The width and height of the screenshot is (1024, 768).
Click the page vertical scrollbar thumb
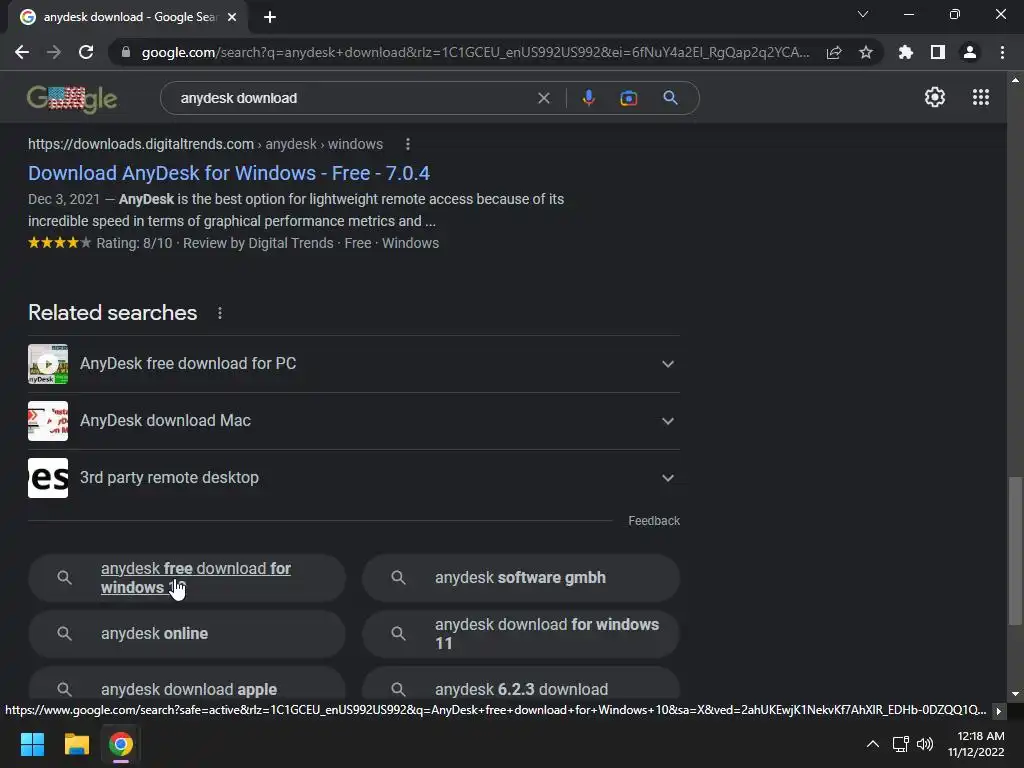[1015, 551]
